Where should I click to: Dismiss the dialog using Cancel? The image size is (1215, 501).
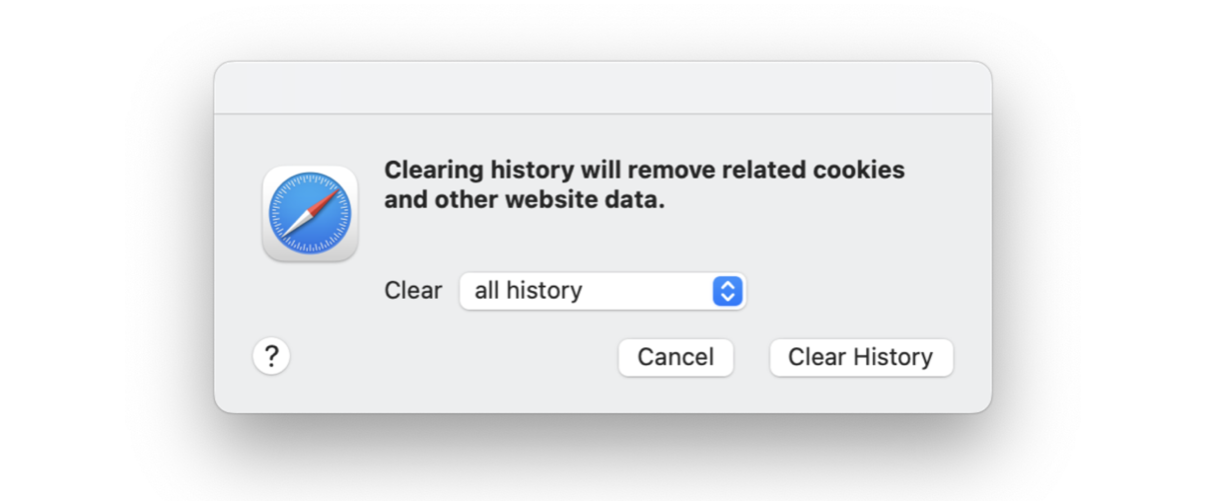tap(675, 357)
